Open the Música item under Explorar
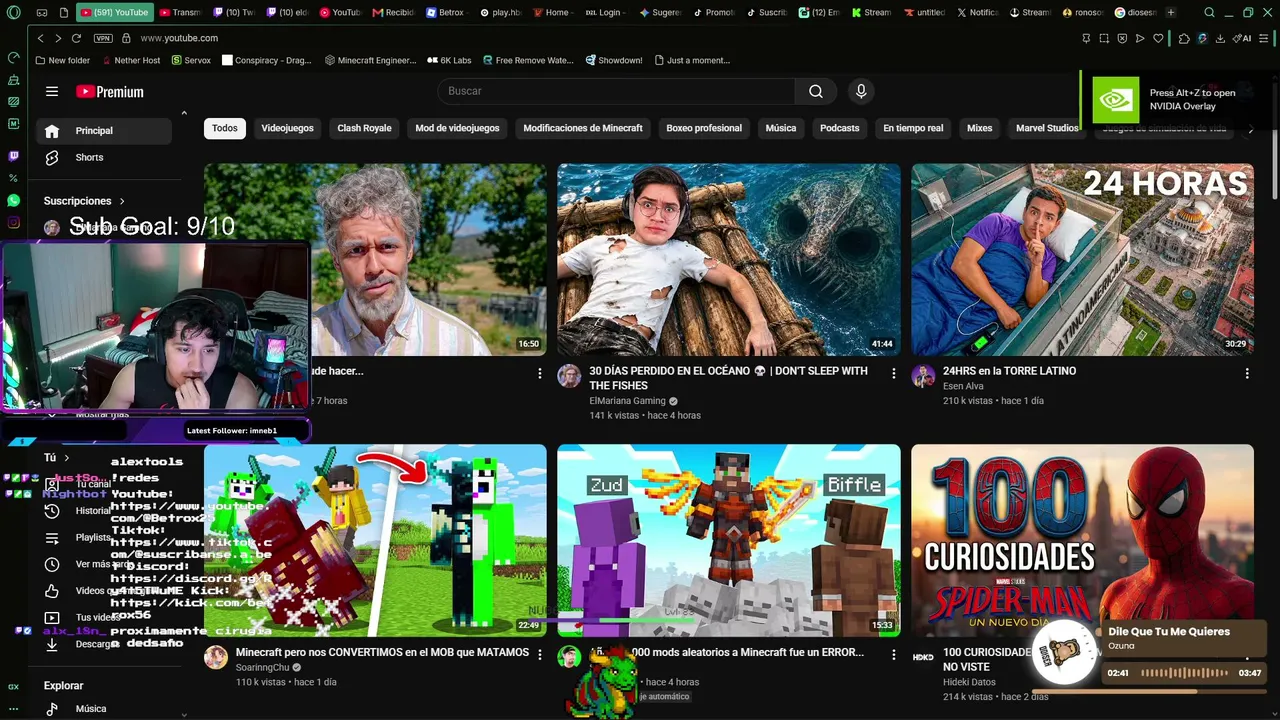 104,709
